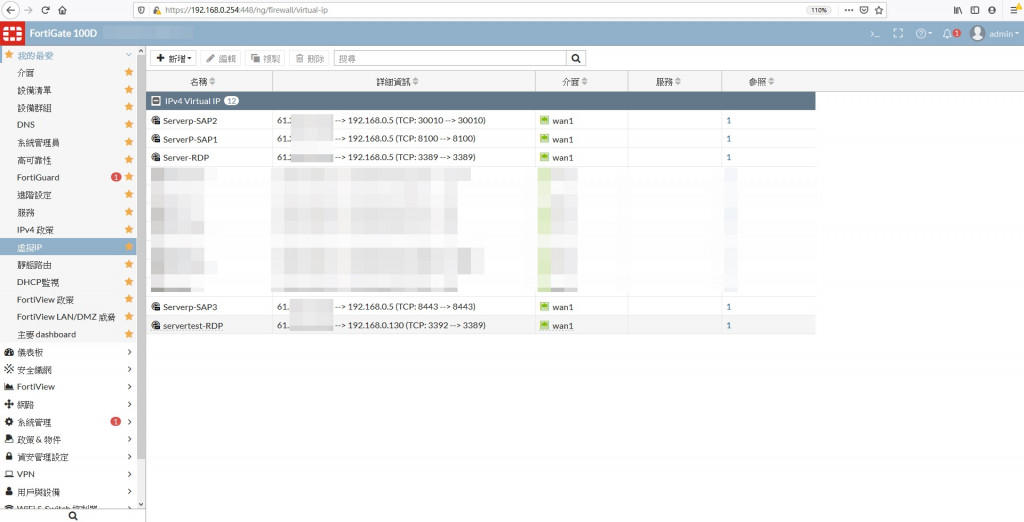This screenshot has height=522, width=1024.
Task: Open 系統管理員 from the favorites menu
Action: [38, 142]
